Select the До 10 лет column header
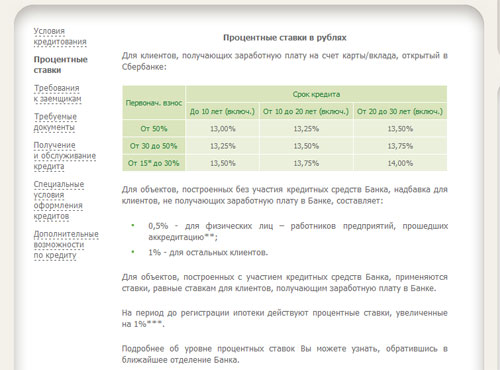Screen dimensions: 500x370 click(222, 111)
